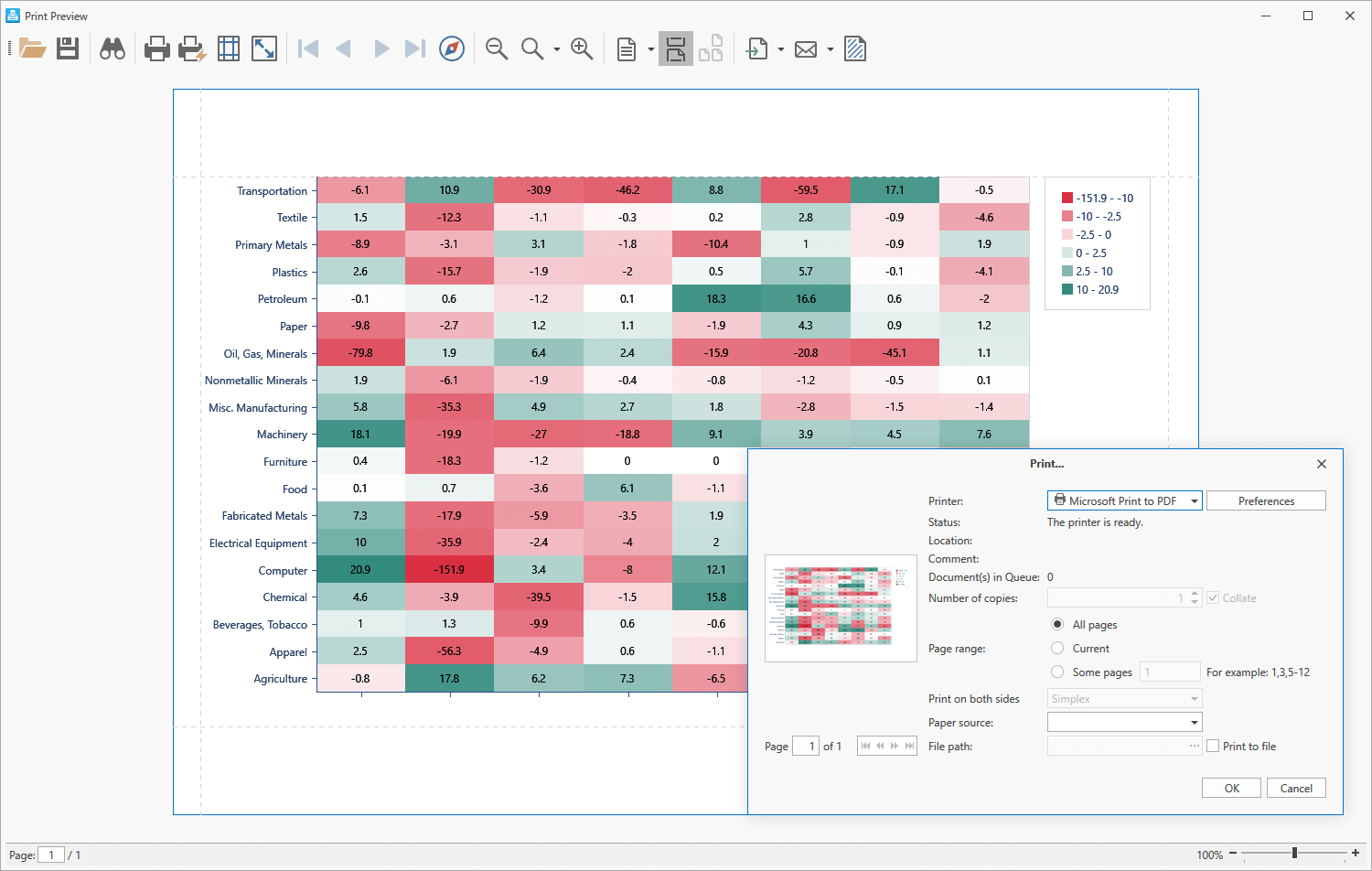Image resolution: width=1372 pixels, height=871 pixels.
Task: Go to the last page arrow icon
Action: point(415,48)
